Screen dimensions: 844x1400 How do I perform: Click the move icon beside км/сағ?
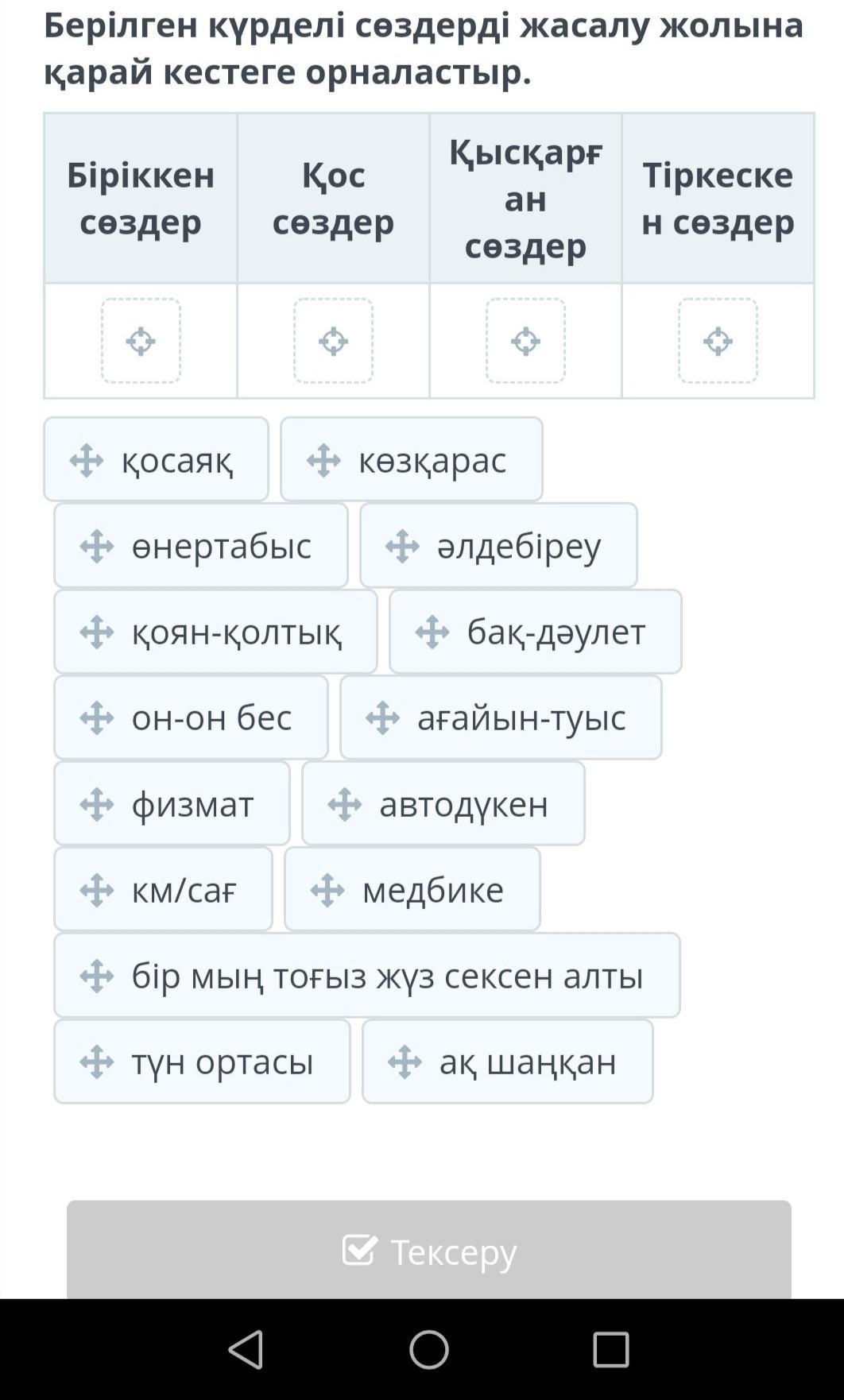(96, 890)
